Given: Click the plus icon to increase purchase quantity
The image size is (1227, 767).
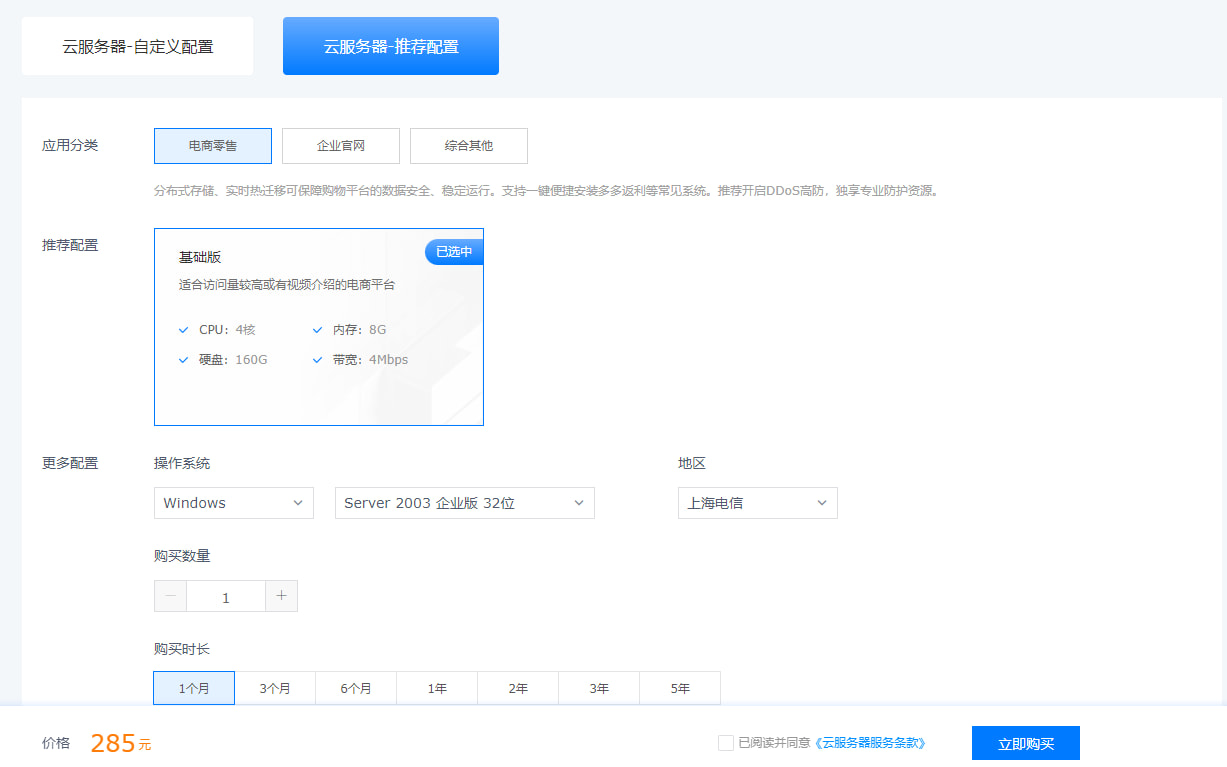Looking at the screenshot, I should pos(281,596).
